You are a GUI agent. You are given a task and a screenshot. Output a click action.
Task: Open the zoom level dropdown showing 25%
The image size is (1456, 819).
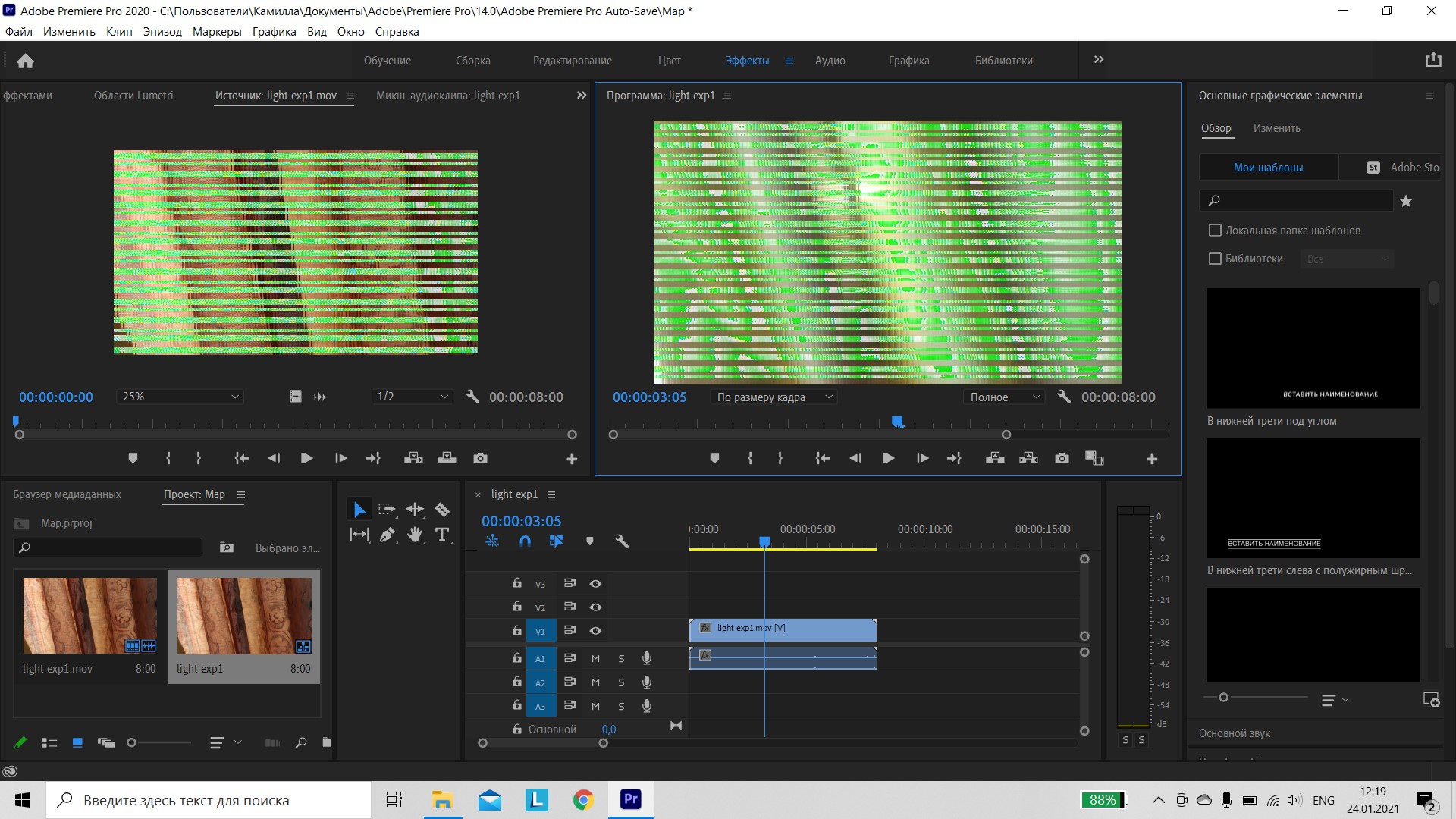pyautogui.click(x=179, y=397)
